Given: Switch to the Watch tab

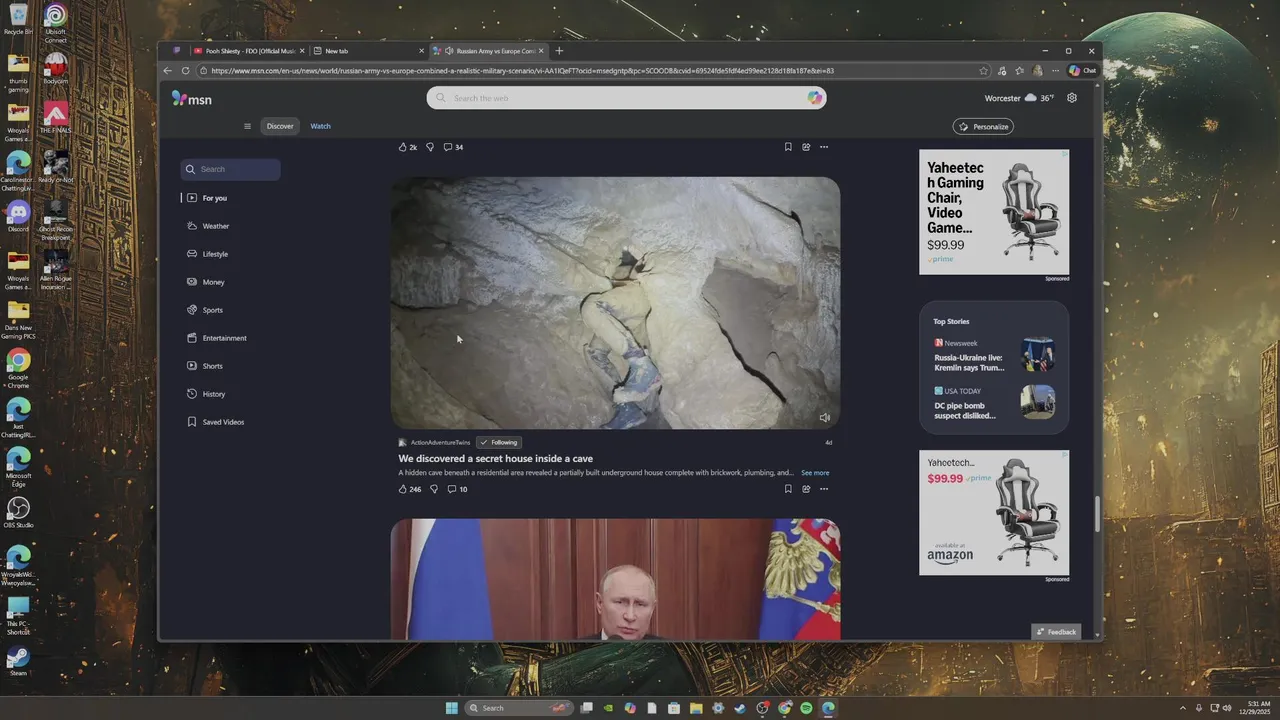Looking at the screenshot, I should pyautogui.click(x=320, y=126).
